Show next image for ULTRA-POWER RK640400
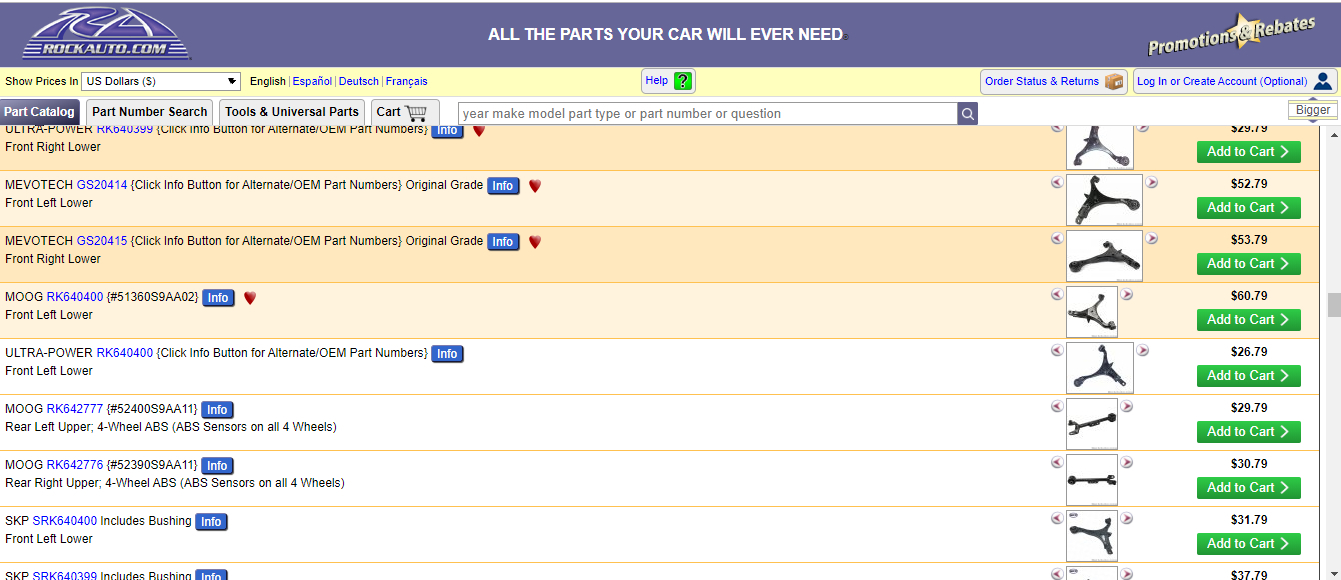This screenshot has width=1341, height=580. pyautogui.click(x=1143, y=351)
